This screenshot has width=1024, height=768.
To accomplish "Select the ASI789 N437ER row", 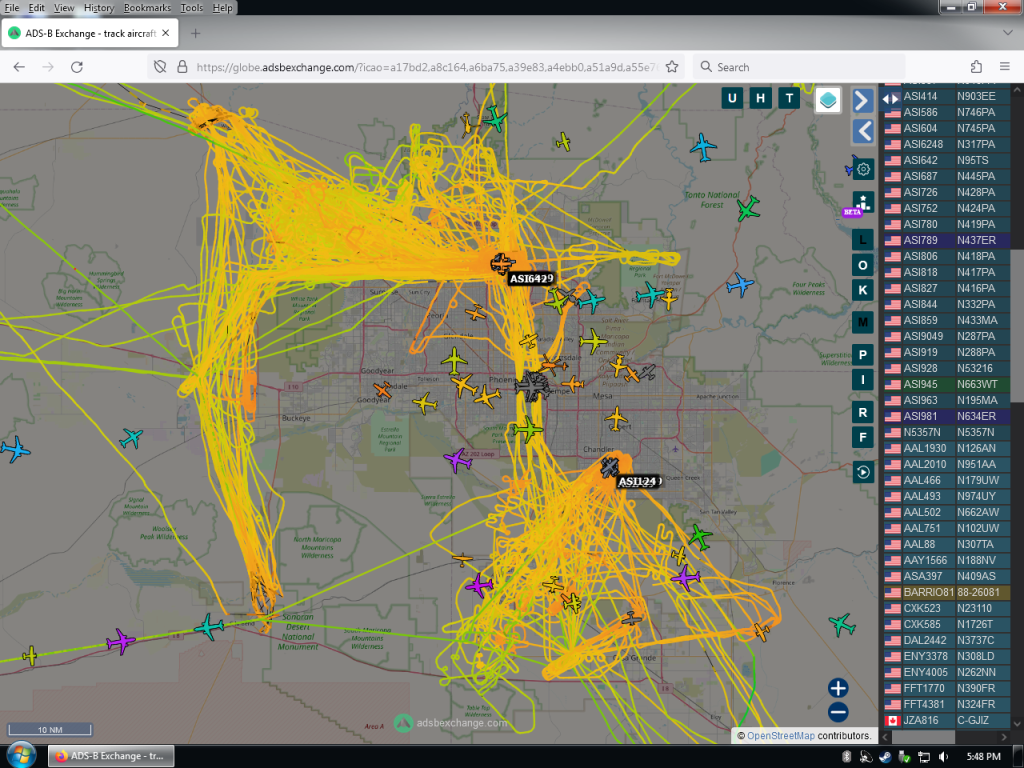I will click(947, 240).
